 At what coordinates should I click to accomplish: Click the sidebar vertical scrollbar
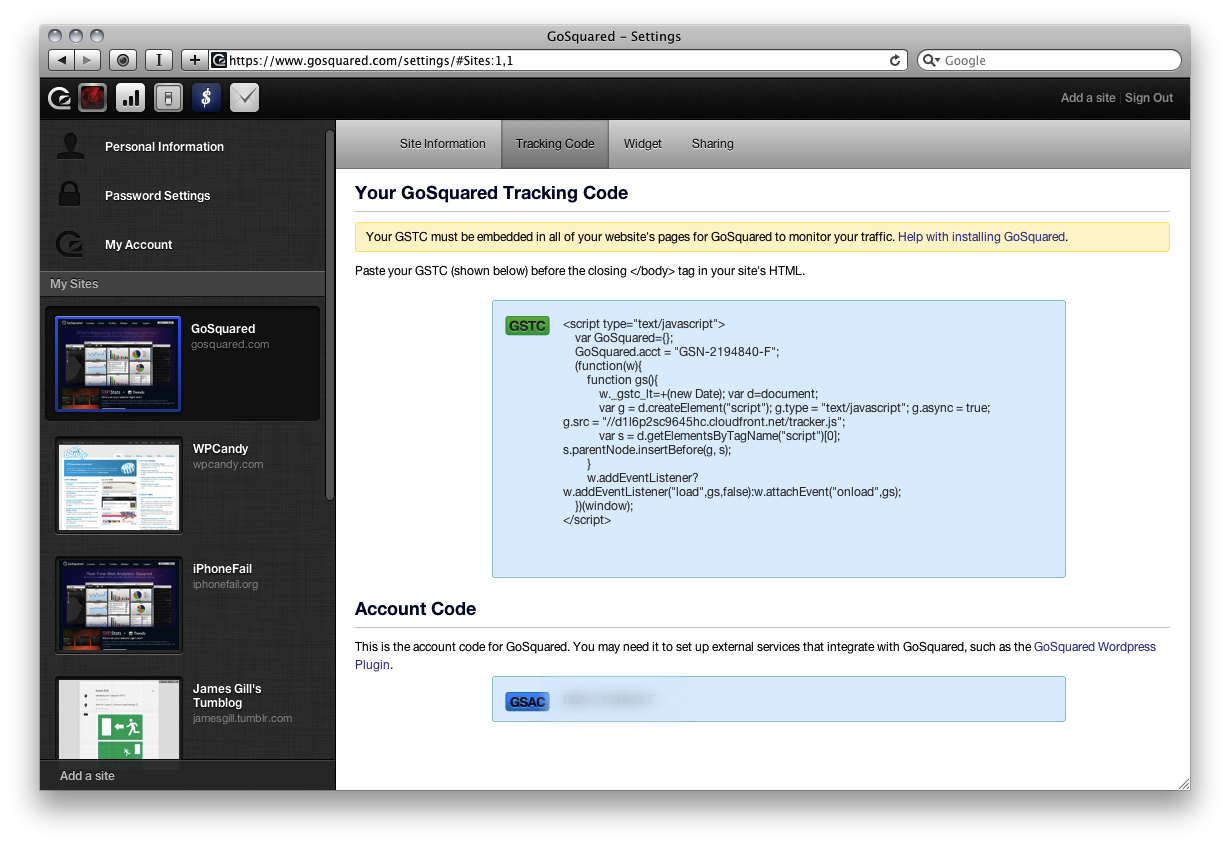(330, 315)
